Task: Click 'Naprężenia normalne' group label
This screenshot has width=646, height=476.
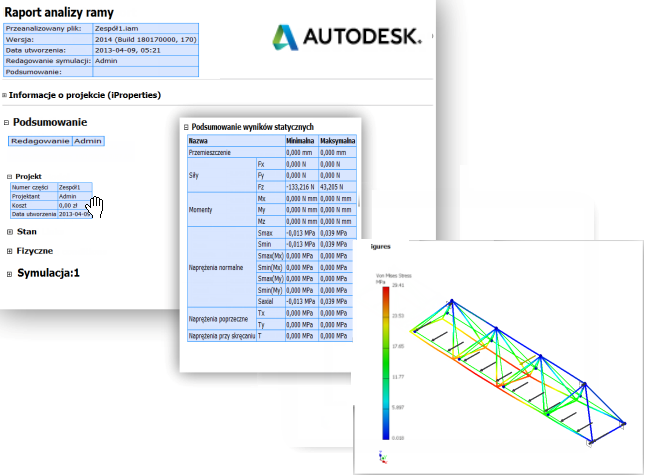Action: pos(222,267)
